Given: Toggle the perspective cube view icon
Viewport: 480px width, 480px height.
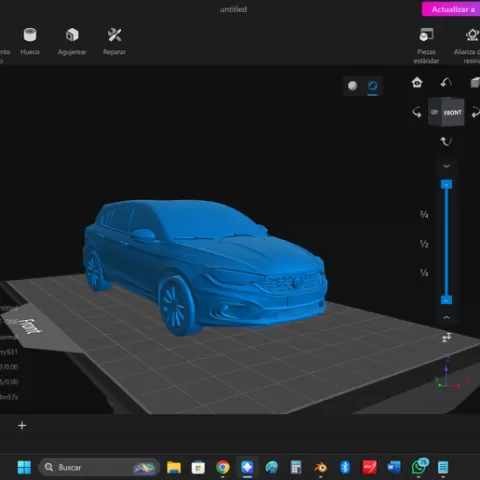Looking at the screenshot, I should [475, 82].
